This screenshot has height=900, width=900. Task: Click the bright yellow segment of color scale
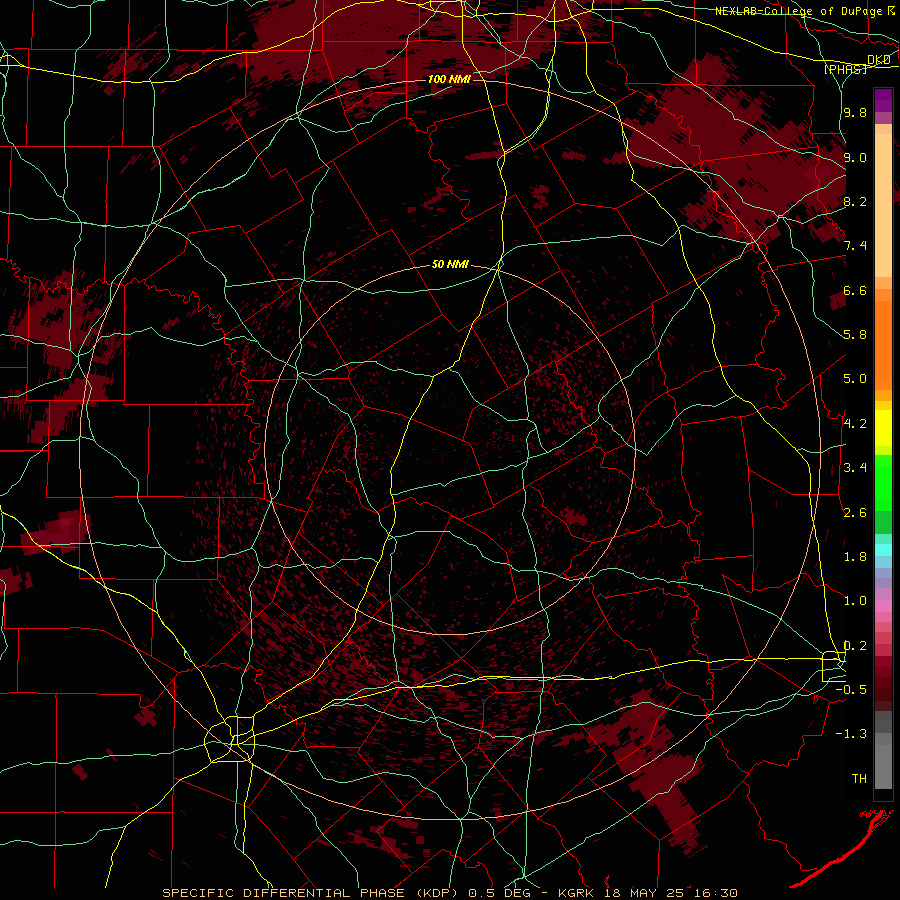point(883,428)
